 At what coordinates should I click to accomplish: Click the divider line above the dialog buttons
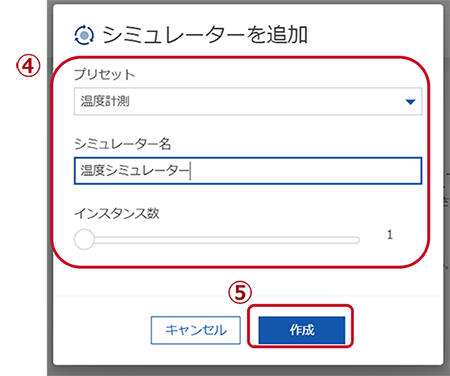248,296
